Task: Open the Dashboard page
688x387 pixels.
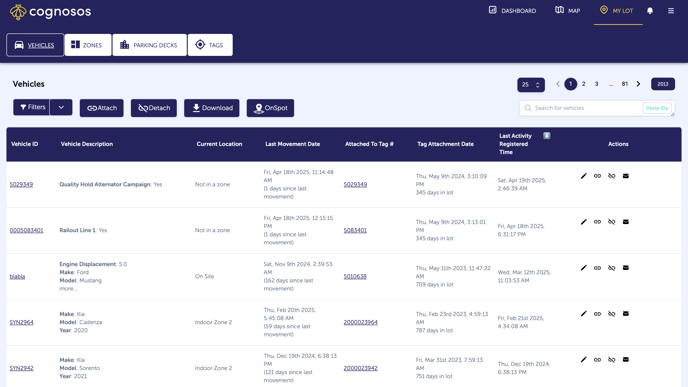Action: point(512,11)
